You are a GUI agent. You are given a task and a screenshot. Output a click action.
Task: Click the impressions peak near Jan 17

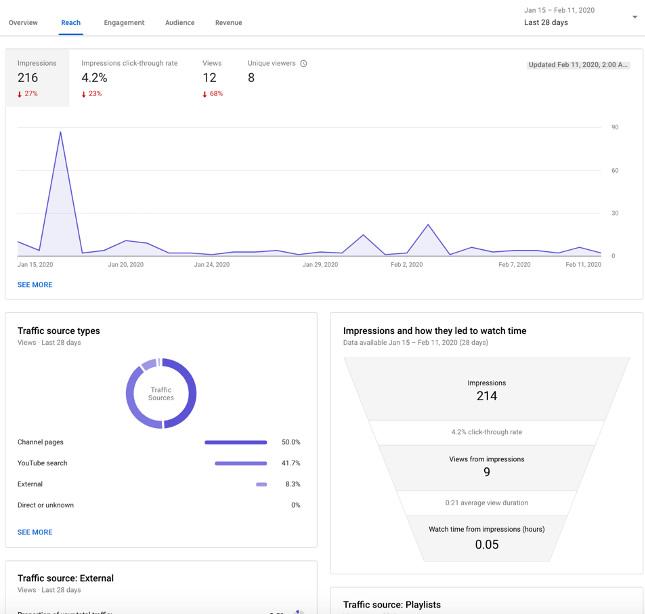(x=60, y=132)
